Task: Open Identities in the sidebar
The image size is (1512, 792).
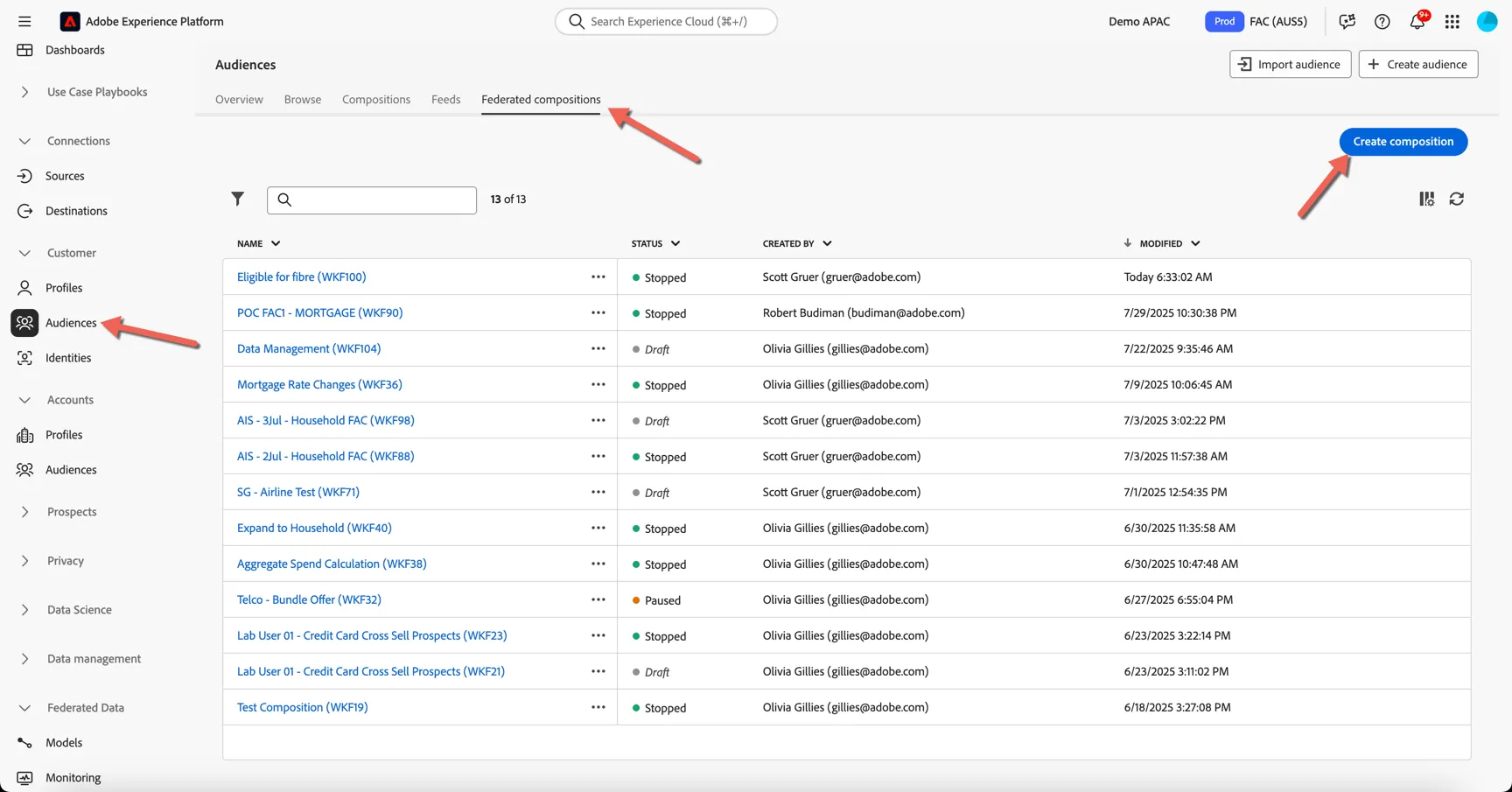Action: [68, 358]
